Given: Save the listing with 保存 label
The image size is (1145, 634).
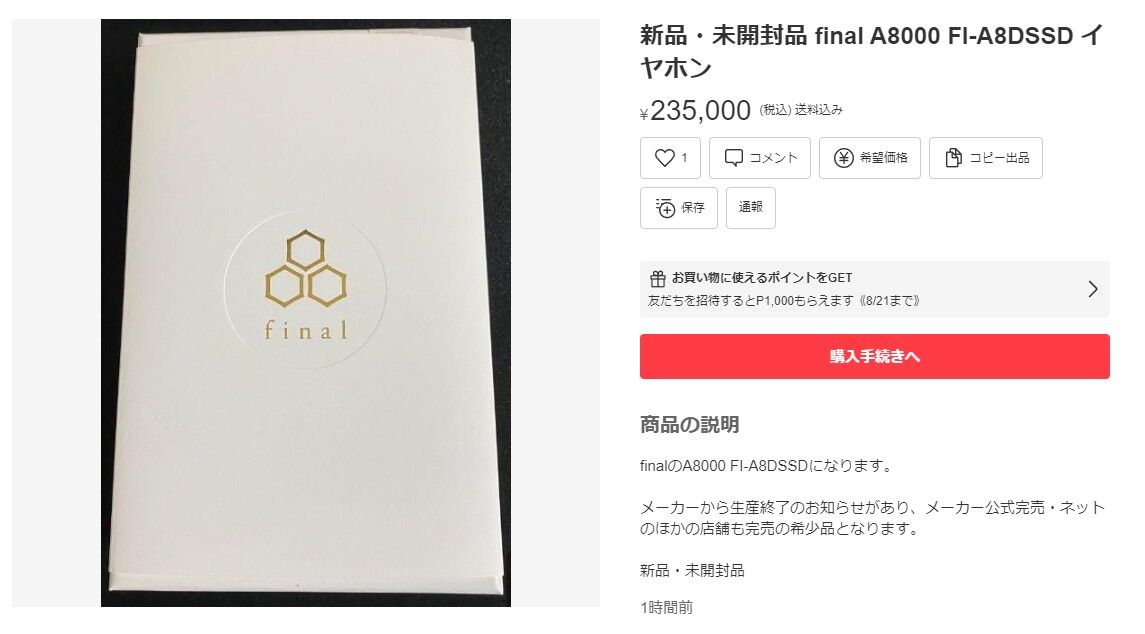Looking at the screenshot, I should pyautogui.click(x=692, y=208).
